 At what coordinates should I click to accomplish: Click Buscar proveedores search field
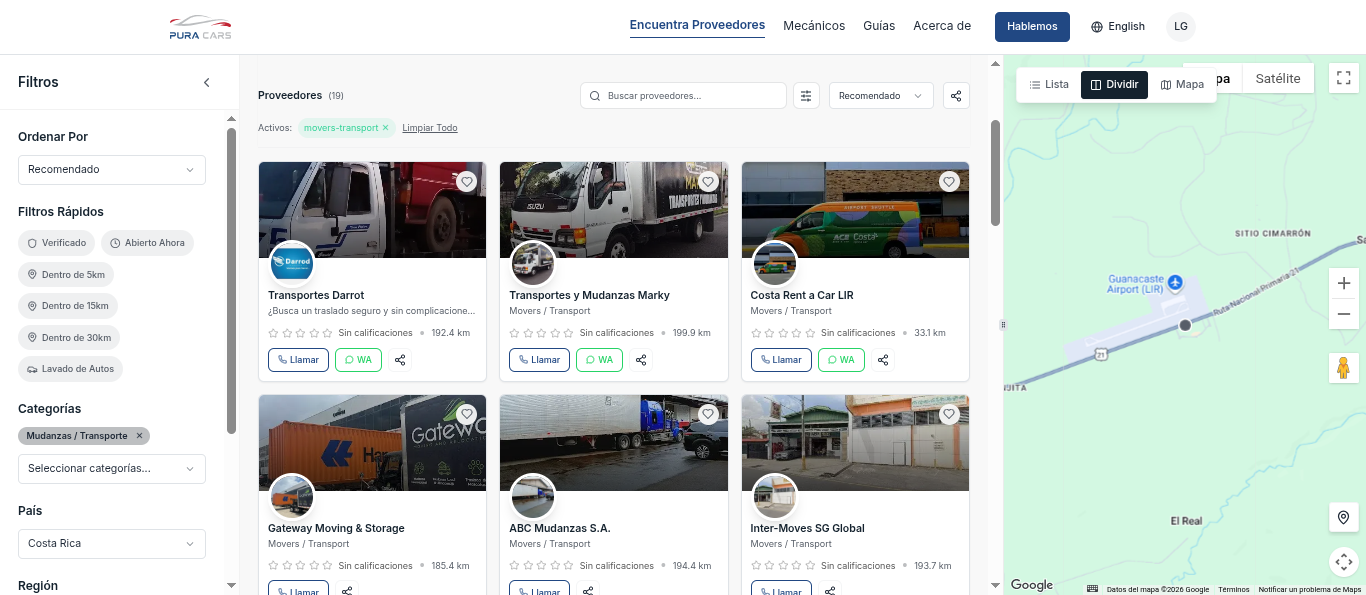[x=683, y=95]
